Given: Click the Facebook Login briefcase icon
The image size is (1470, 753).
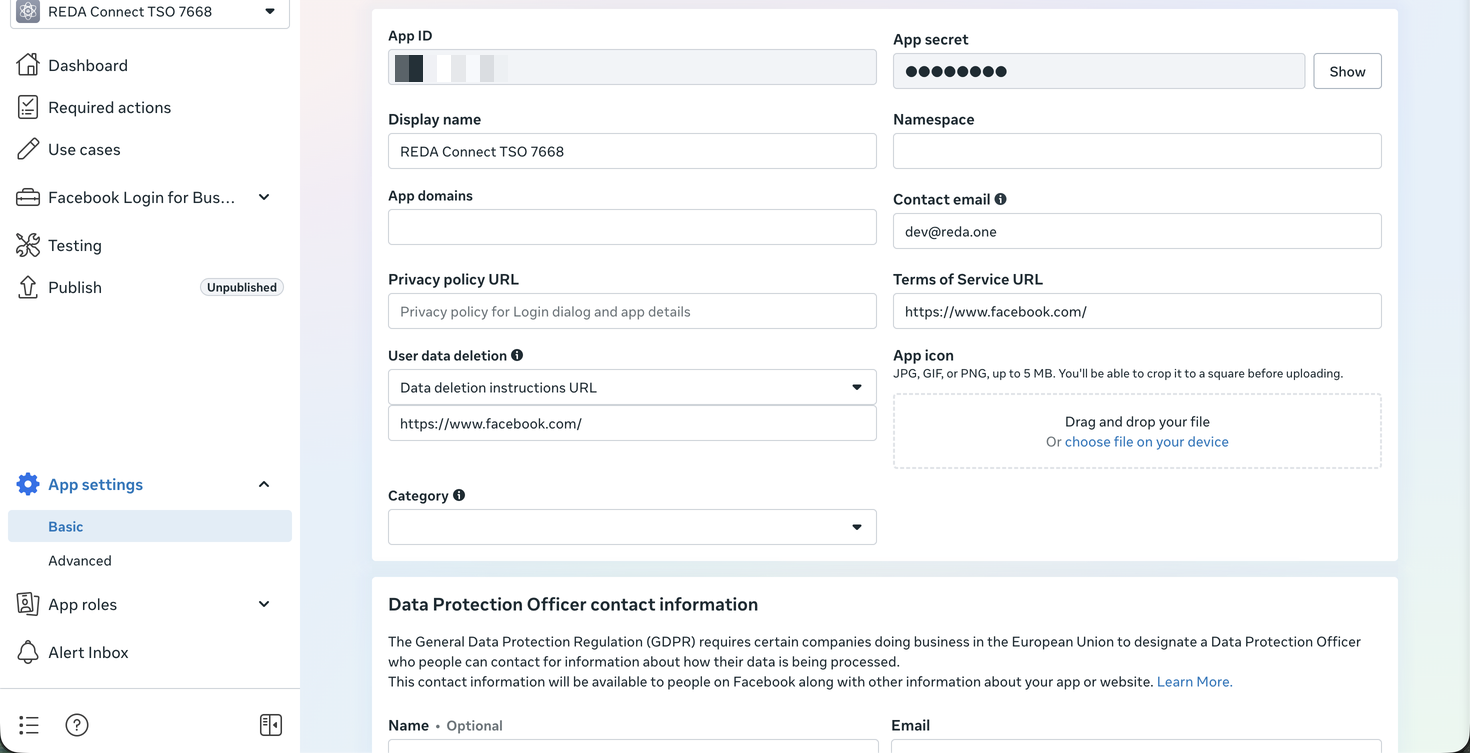Looking at the screenshot, I should pos(28,197).
